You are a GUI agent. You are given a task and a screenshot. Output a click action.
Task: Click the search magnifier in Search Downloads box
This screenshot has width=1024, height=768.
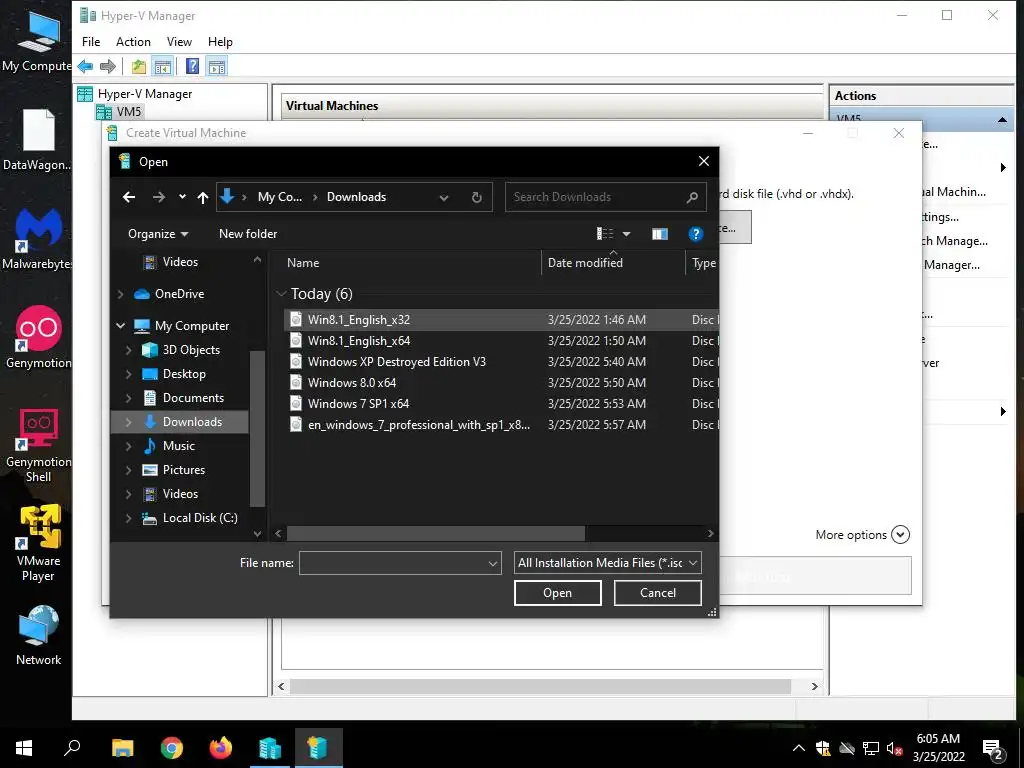tap(692, 197)
